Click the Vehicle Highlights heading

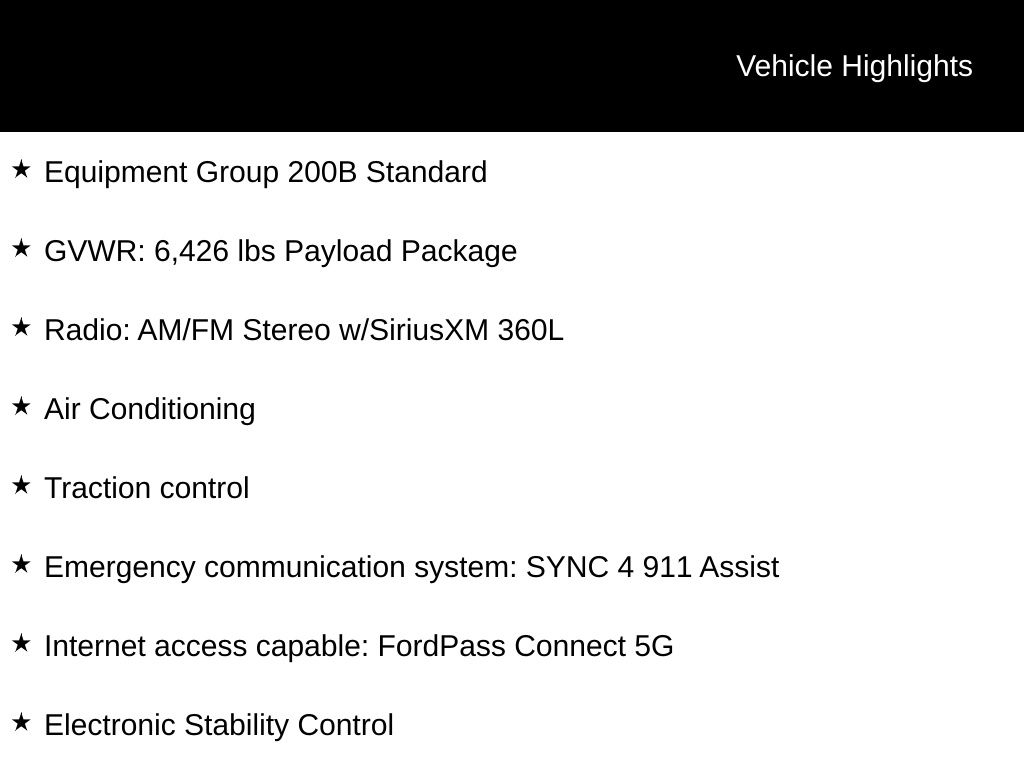tap(854, 66)
